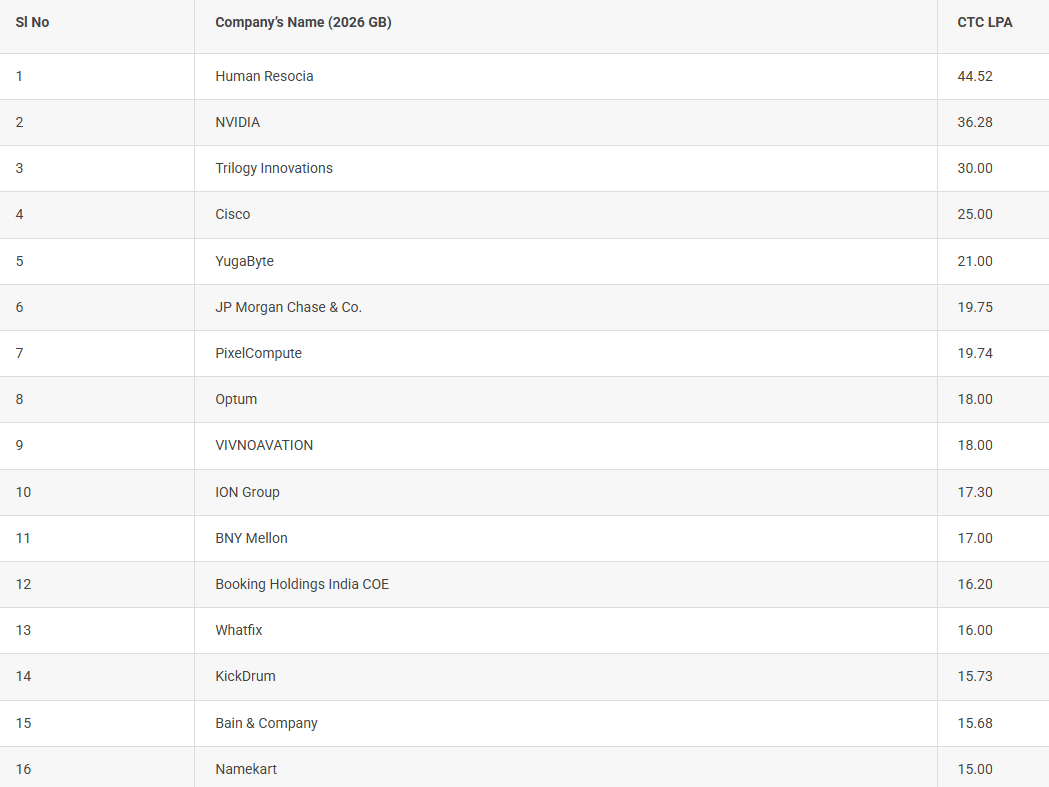1049x787 pixels.
Task: Select the BNY Mellon company name
Action: coord(251,538)
